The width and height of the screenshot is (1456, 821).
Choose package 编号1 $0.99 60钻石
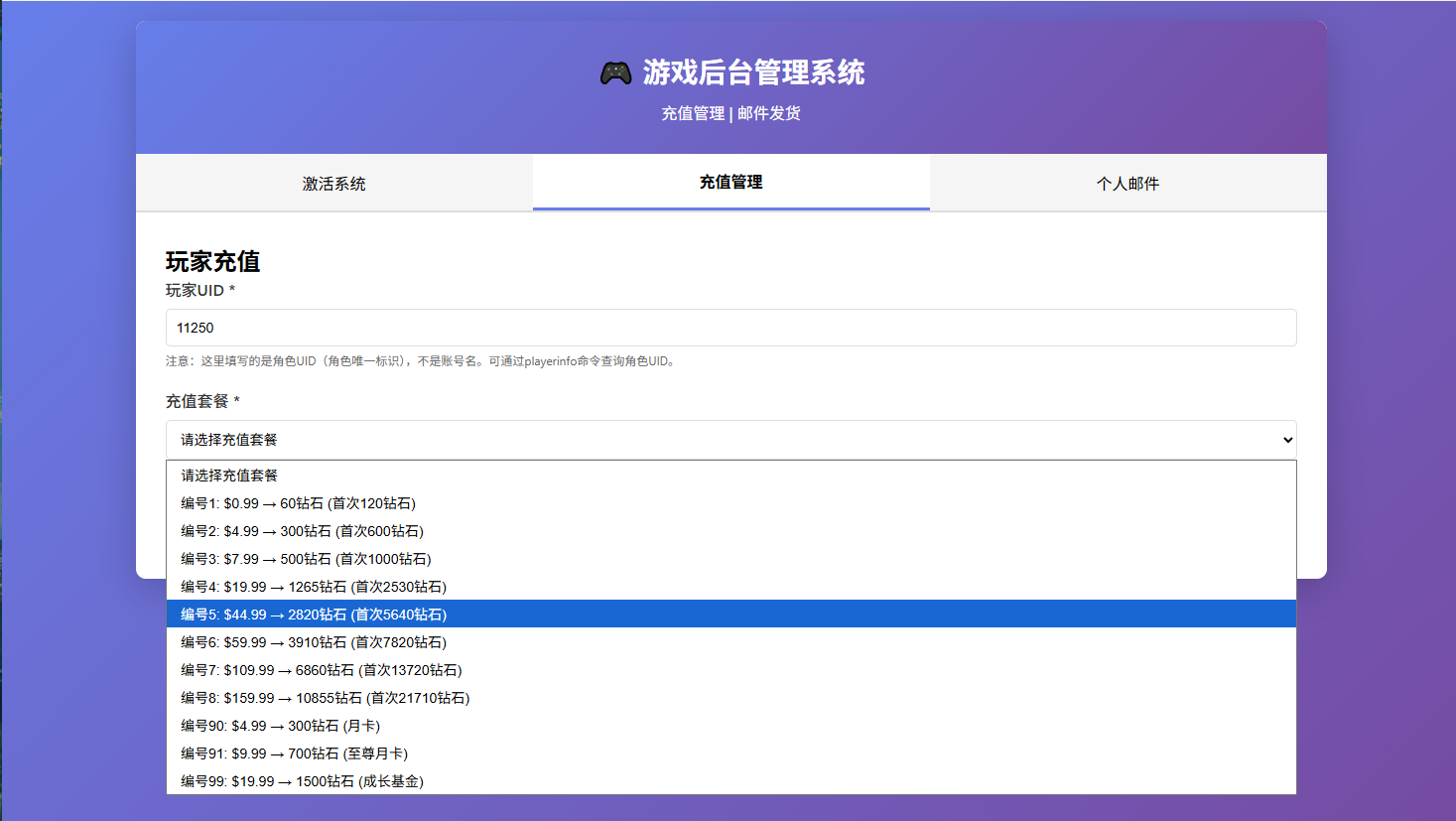coord(298,503)
